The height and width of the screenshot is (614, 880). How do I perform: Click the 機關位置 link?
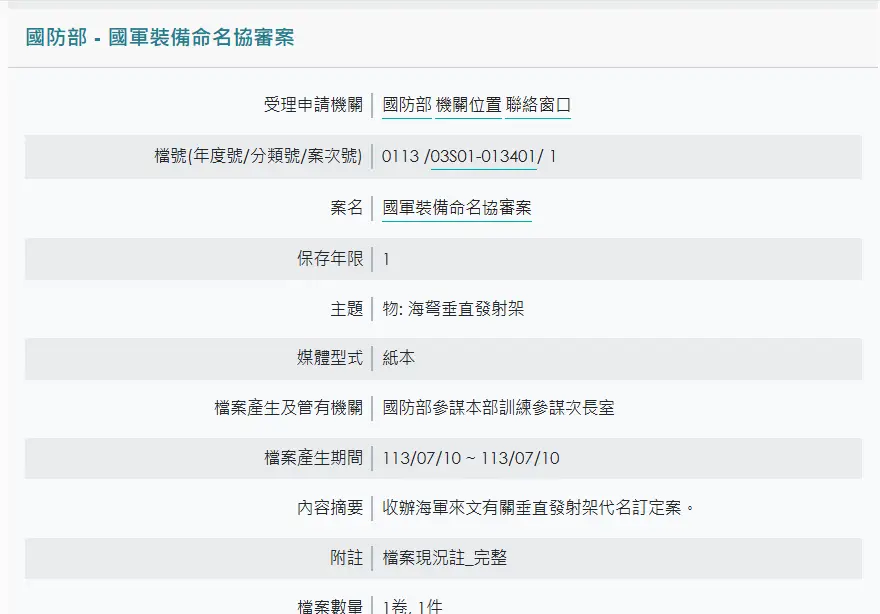click(468, 106)
